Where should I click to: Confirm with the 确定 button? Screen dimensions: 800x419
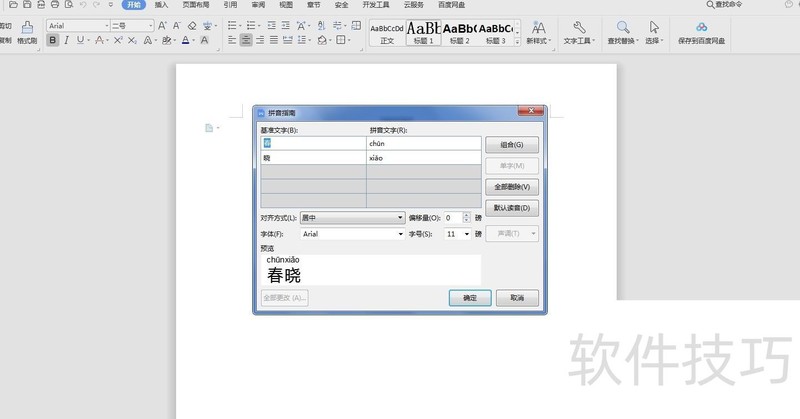pyautogui.click(x=470, y=298)
